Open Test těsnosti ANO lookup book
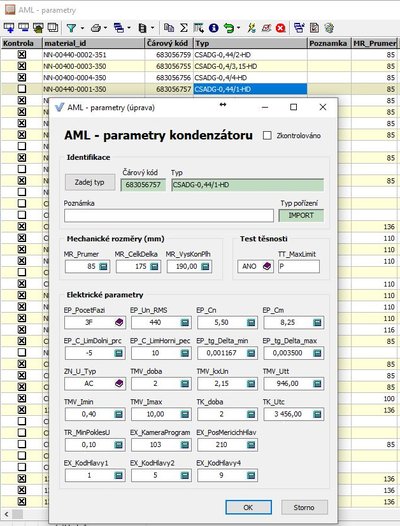Image resolution: width=400 pixels, height=526 pixels. click(x=267, y=267)
